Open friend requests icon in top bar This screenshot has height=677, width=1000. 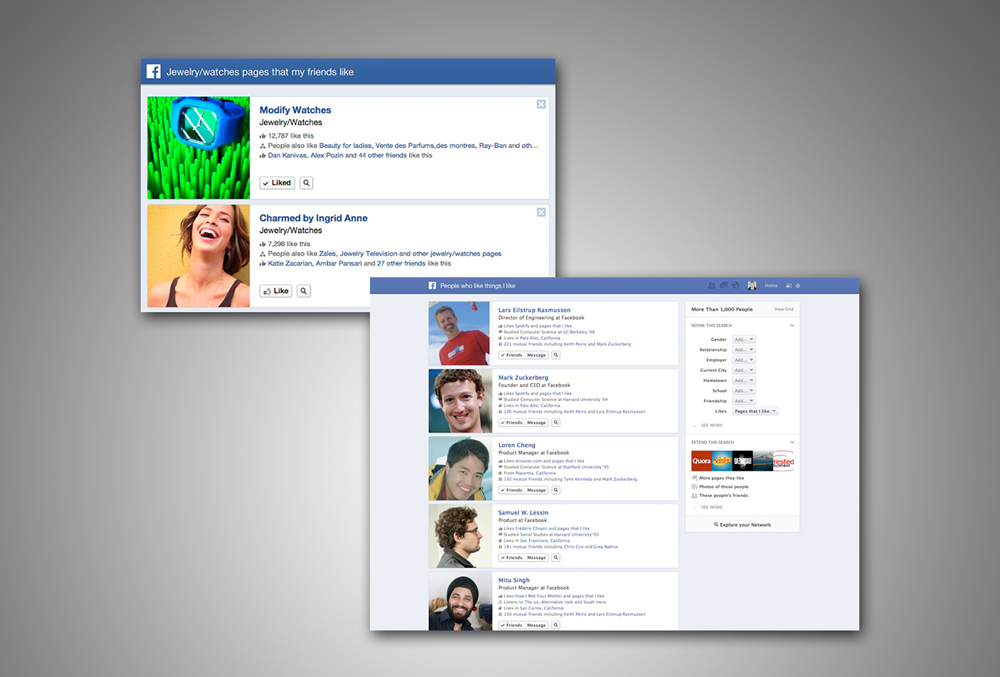[712, 286]
